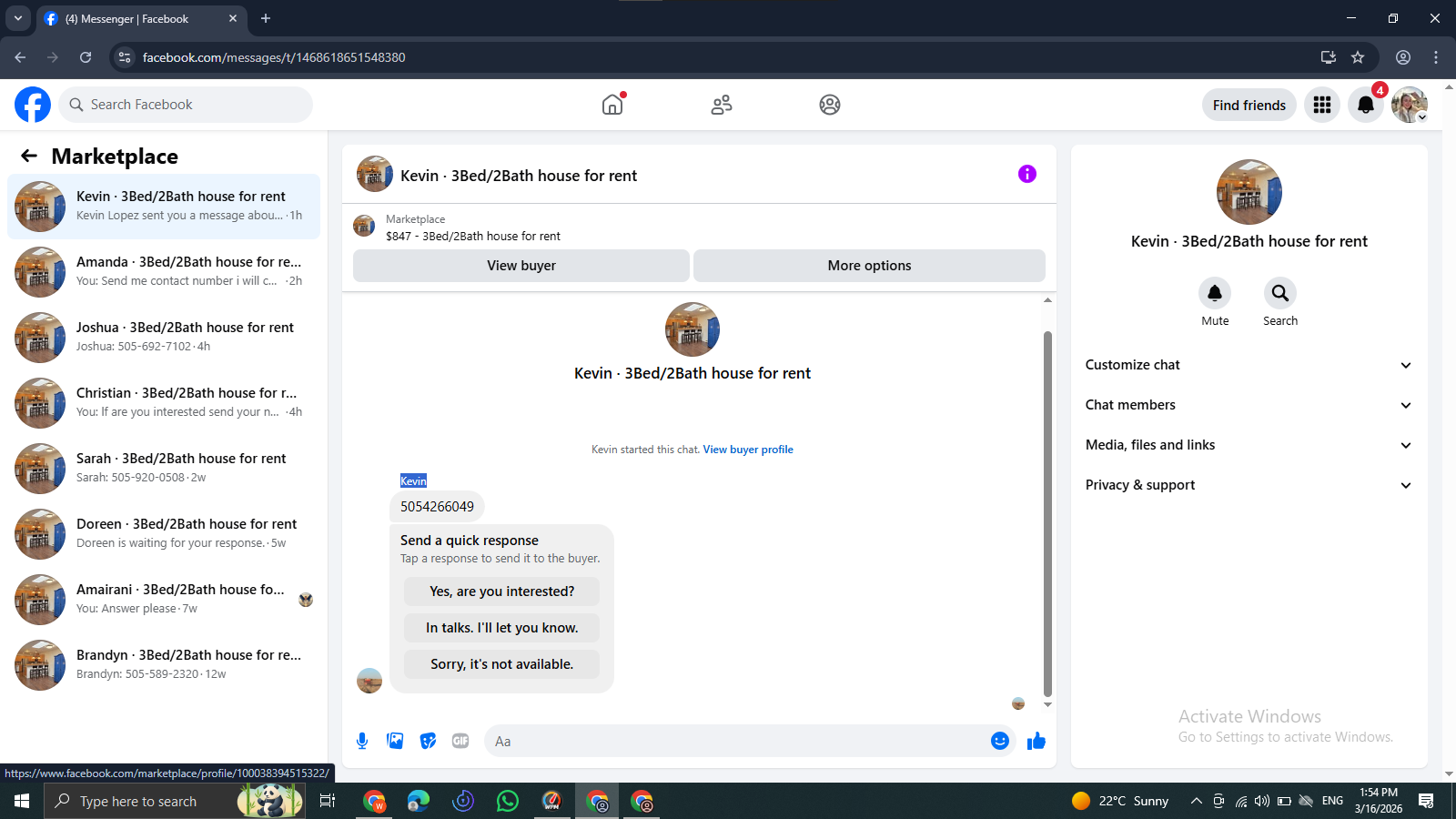Click the chat message scrollbar
This screenshot has width=1456, height=819.
[x=1047, y=514]
